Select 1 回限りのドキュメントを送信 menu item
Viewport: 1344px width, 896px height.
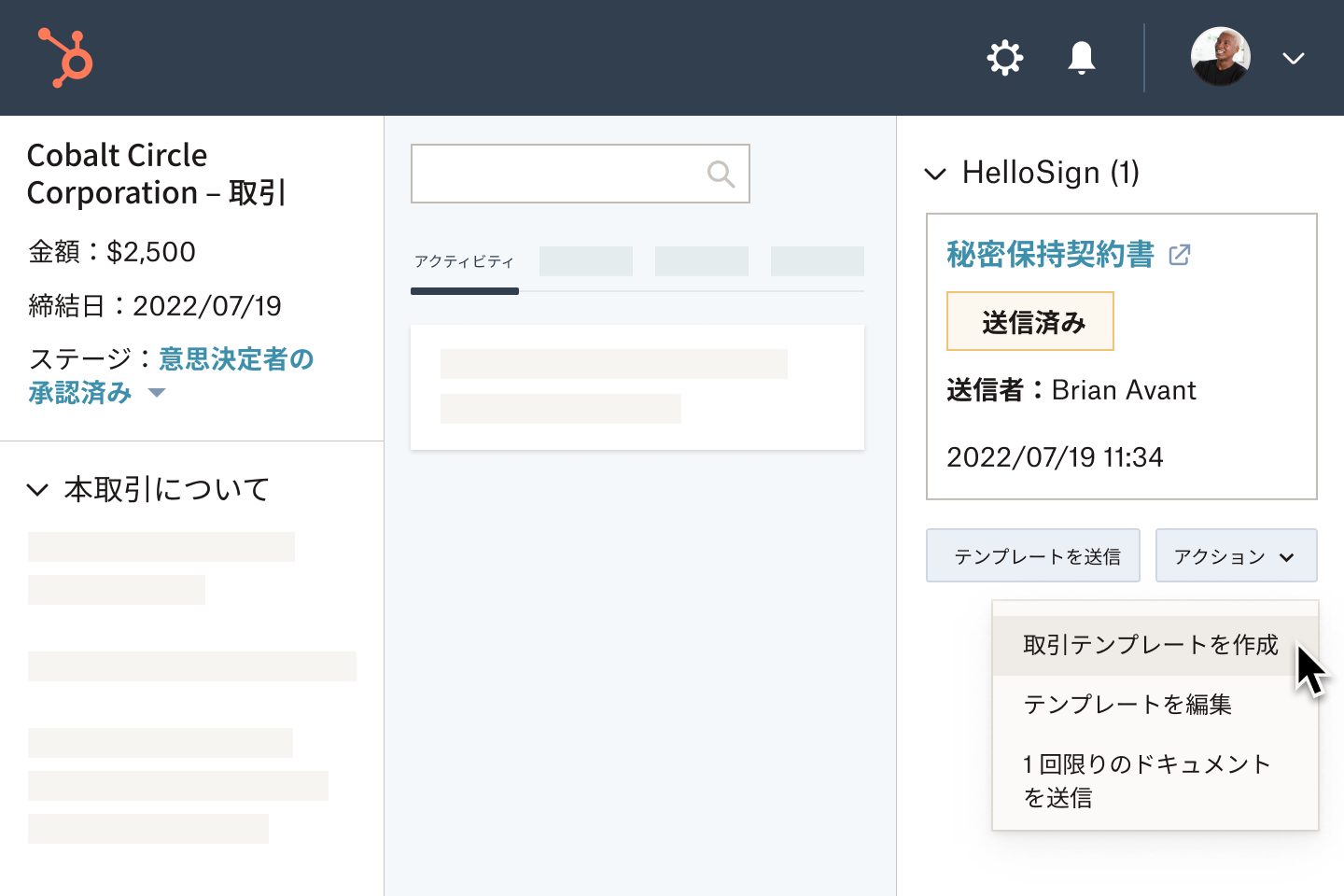pyautogui.click(x=1146, y=780)
